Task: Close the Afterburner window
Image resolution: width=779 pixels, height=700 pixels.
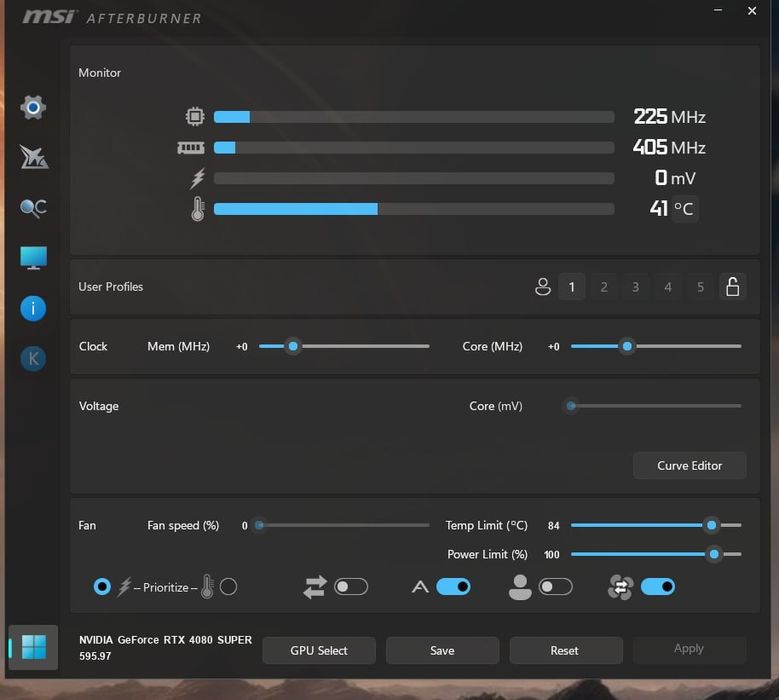Action: click(x=752, y=10)
